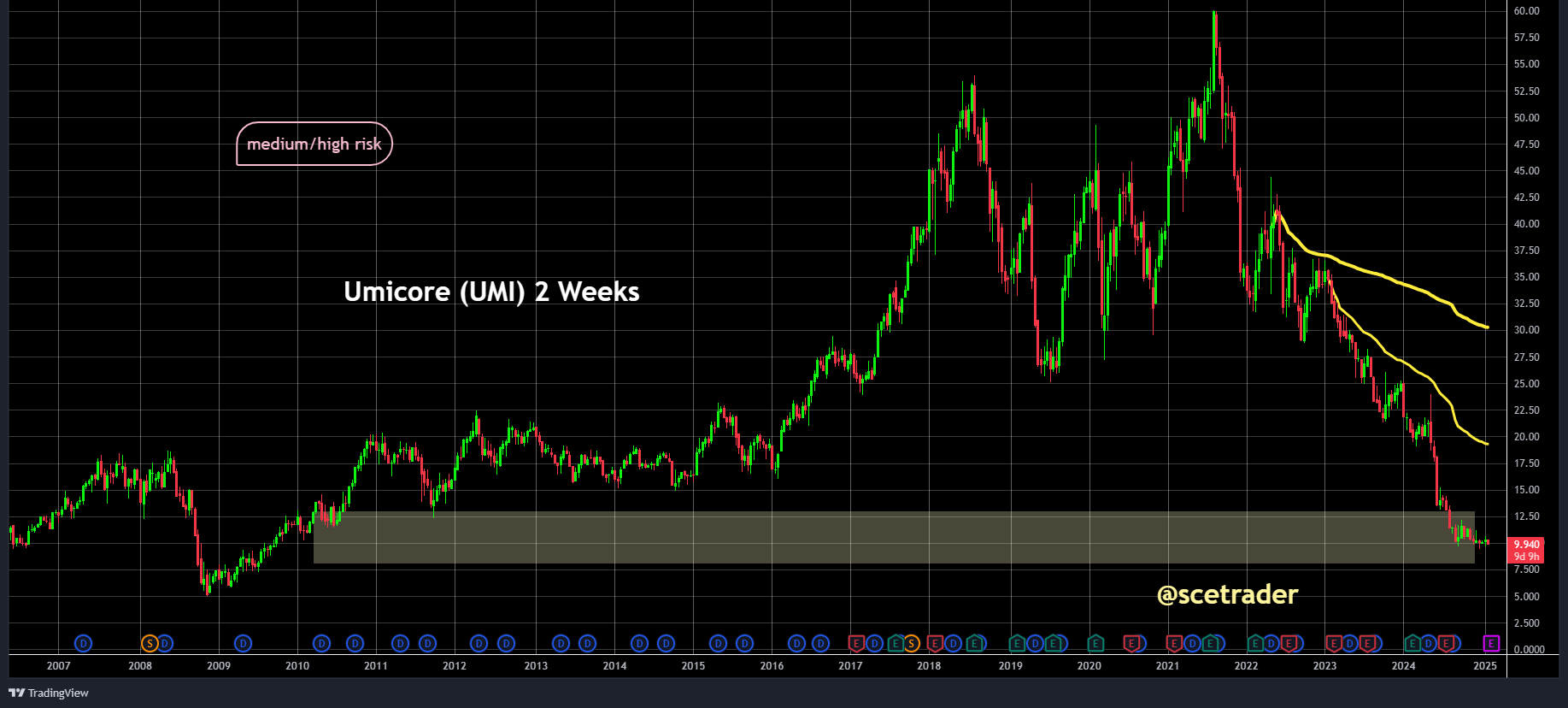
Task: Click the second dividend marker of 2012
Action: (x=506, y=643)
